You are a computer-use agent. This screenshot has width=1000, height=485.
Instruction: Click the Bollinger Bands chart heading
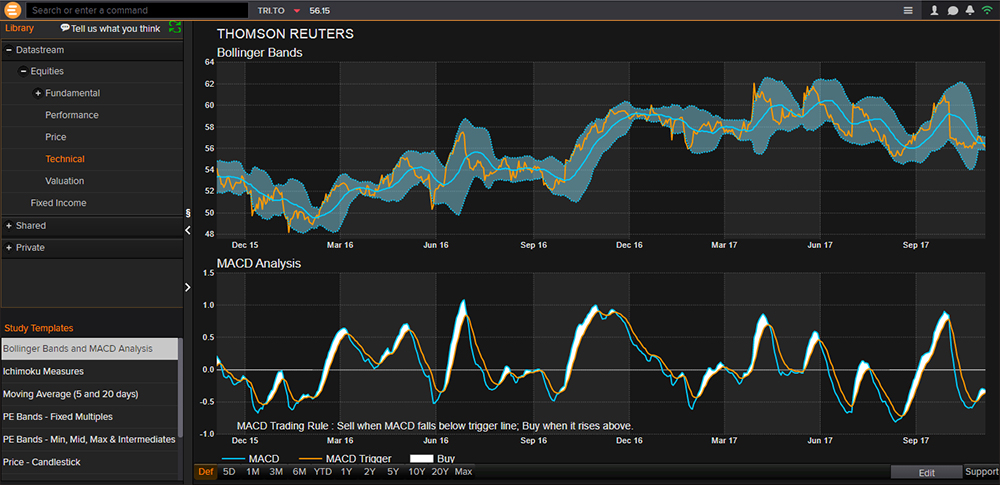260,53
